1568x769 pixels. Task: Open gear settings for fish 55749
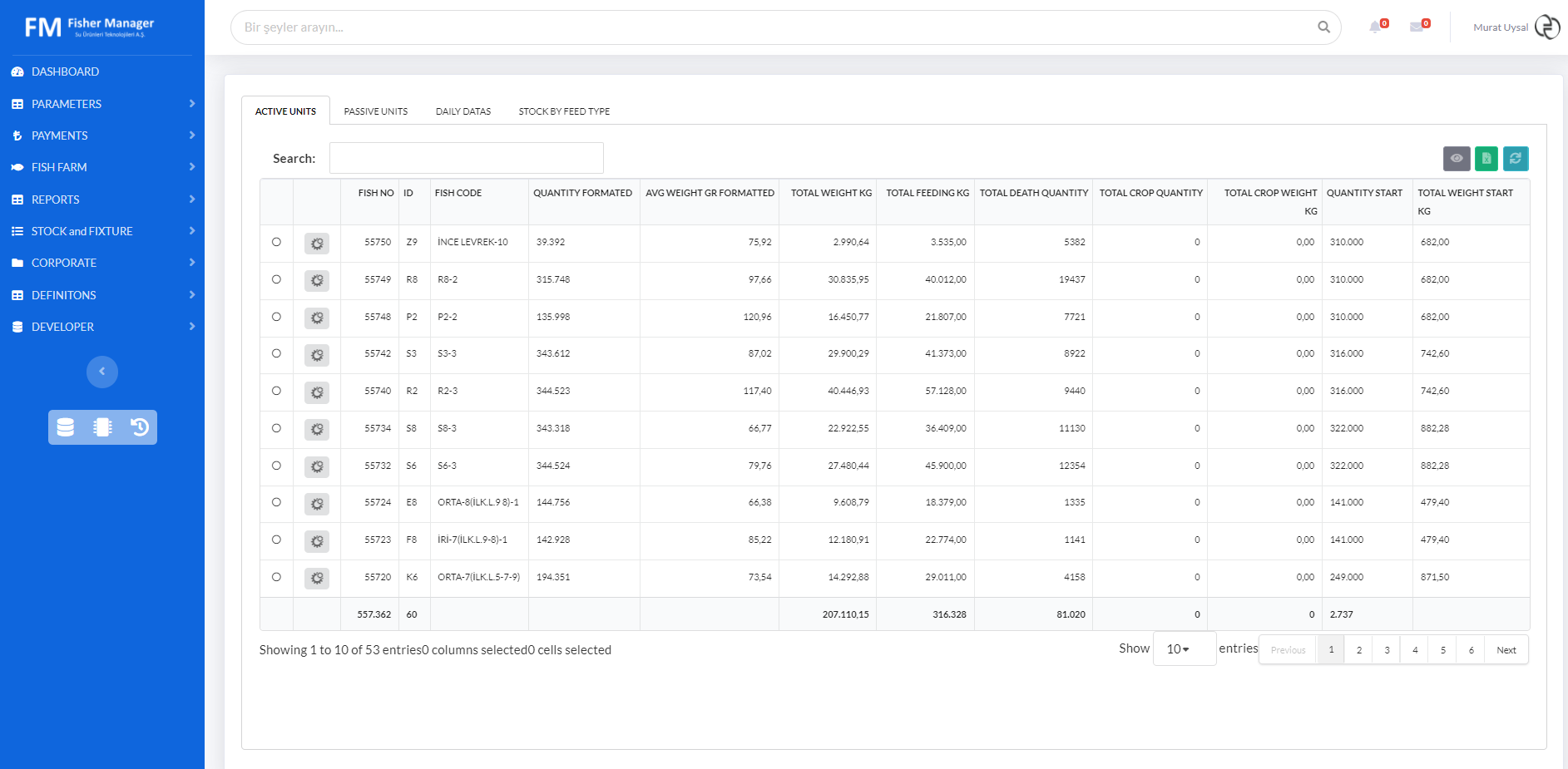[317, 281]
